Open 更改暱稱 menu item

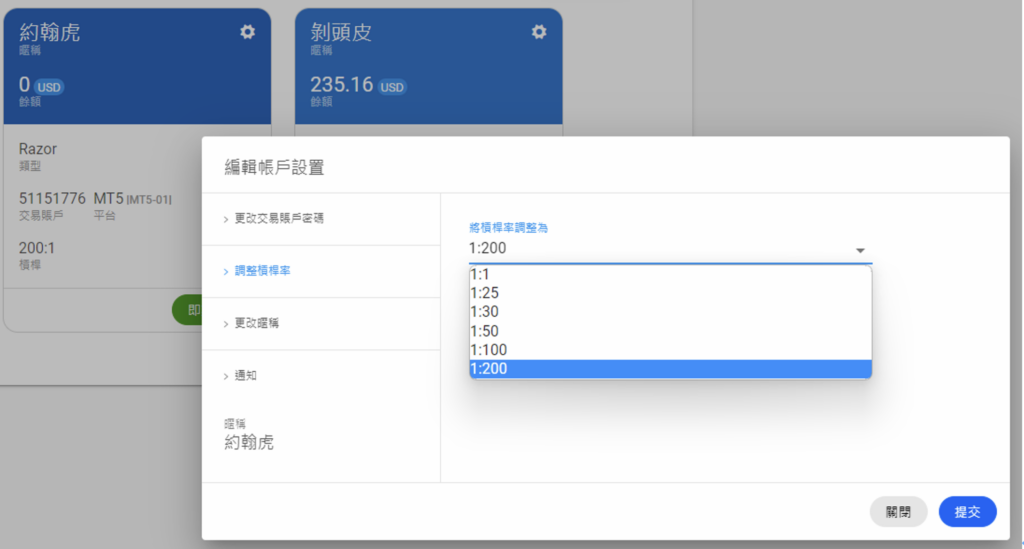(x=258, y=323)
